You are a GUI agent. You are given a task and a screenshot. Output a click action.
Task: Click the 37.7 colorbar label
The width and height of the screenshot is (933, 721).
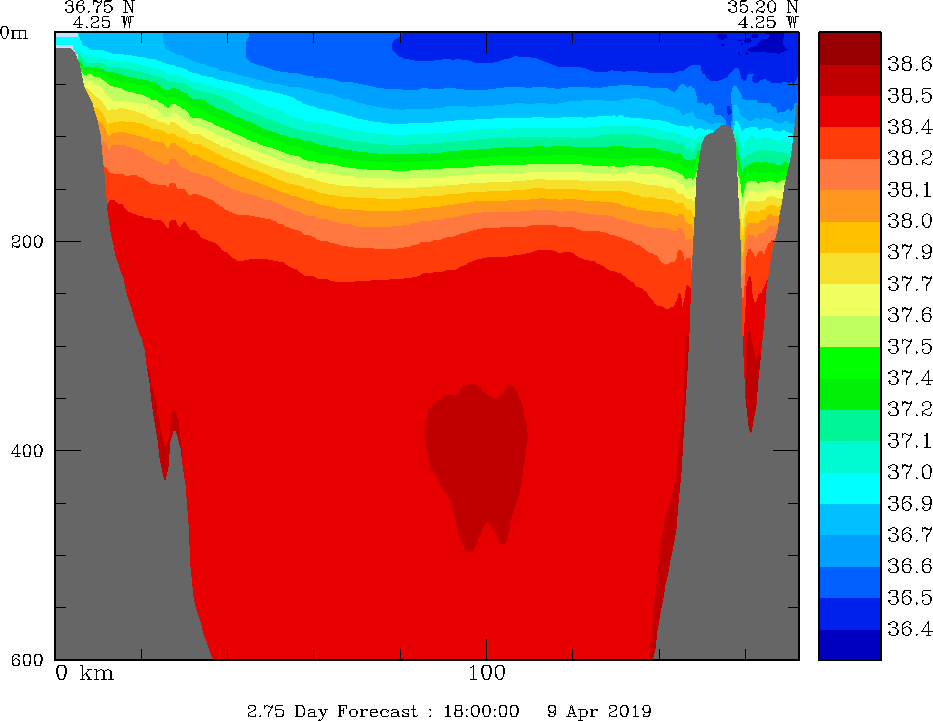[x=909, y=284]
